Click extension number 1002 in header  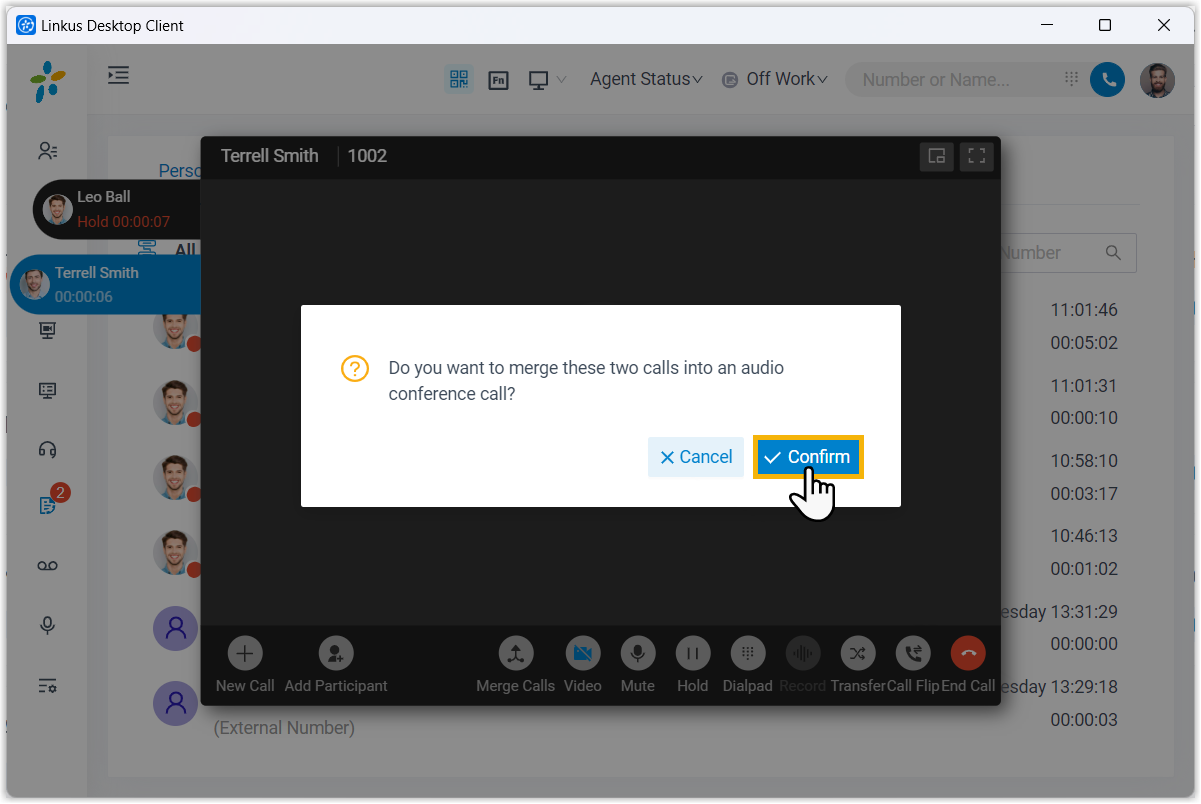(367, 156)
